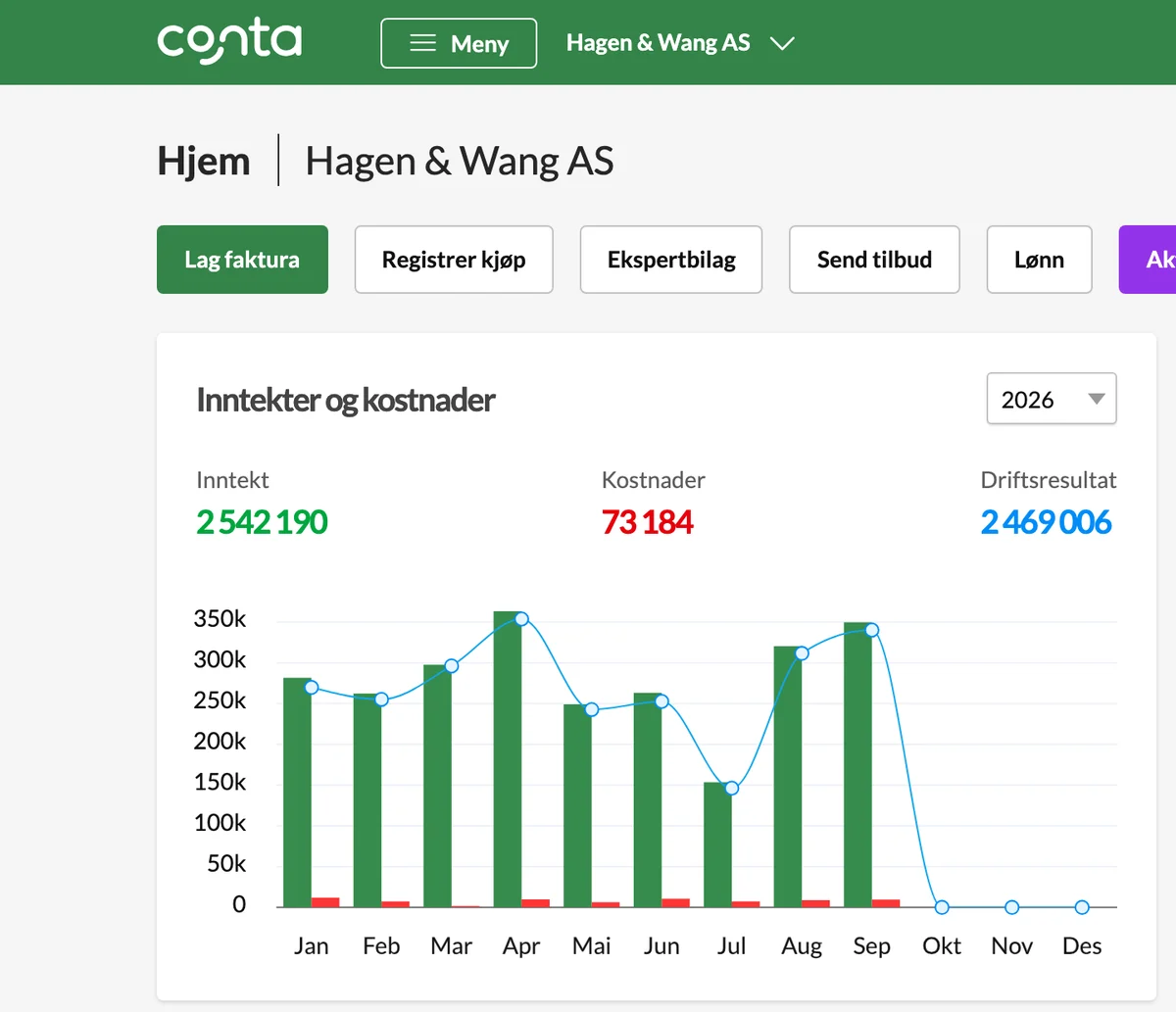
Task: Click the Driftsresultat value 2 469 006
Action: point(1047,522)
